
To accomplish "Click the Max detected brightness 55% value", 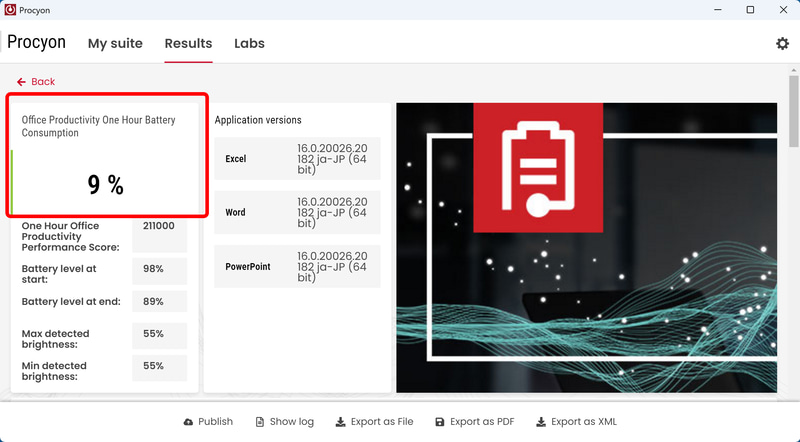I will click(153, 334).
